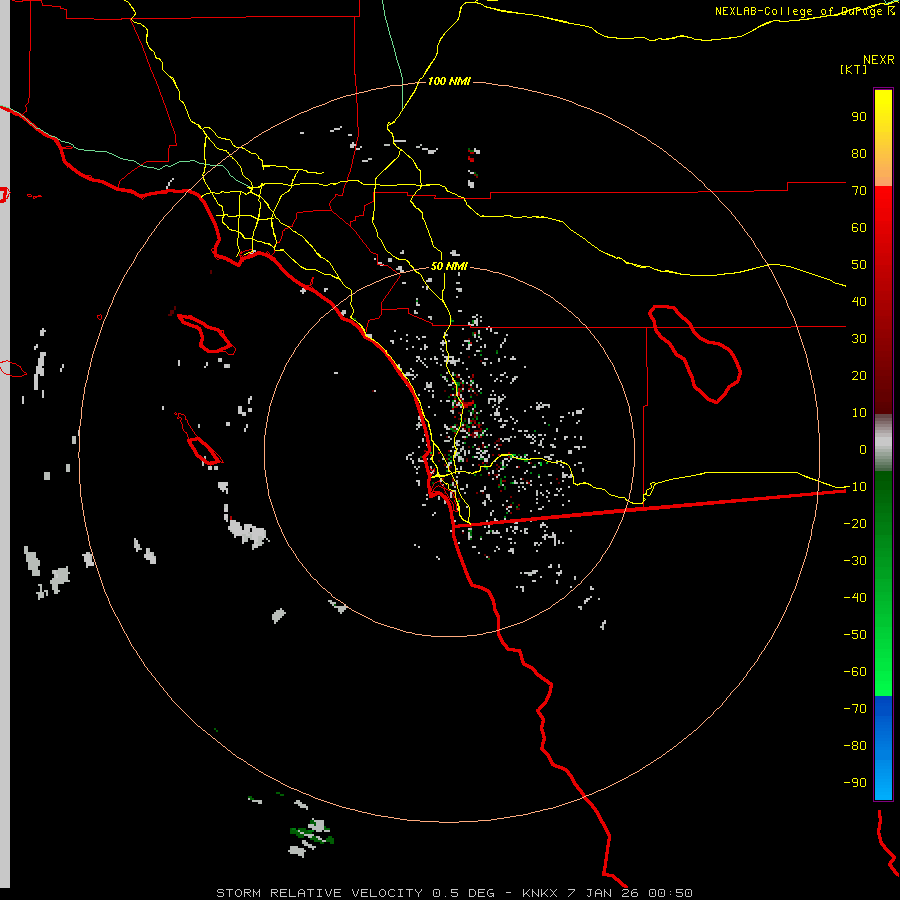Click the 20 knot label on the scale
This screenshot has width=900, height=900.
click(859, 375)
